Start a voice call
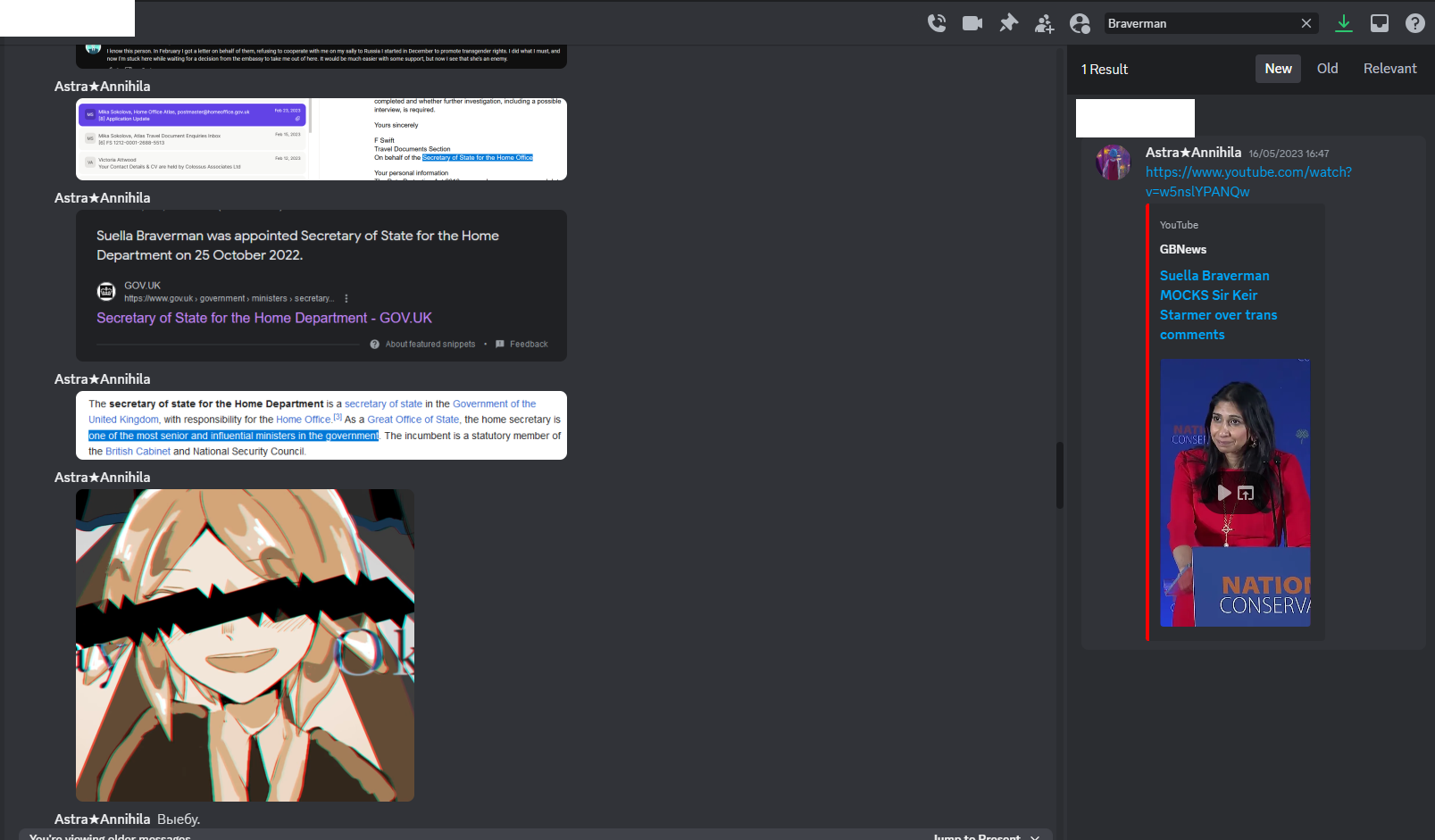 click(x=937, y=23)
